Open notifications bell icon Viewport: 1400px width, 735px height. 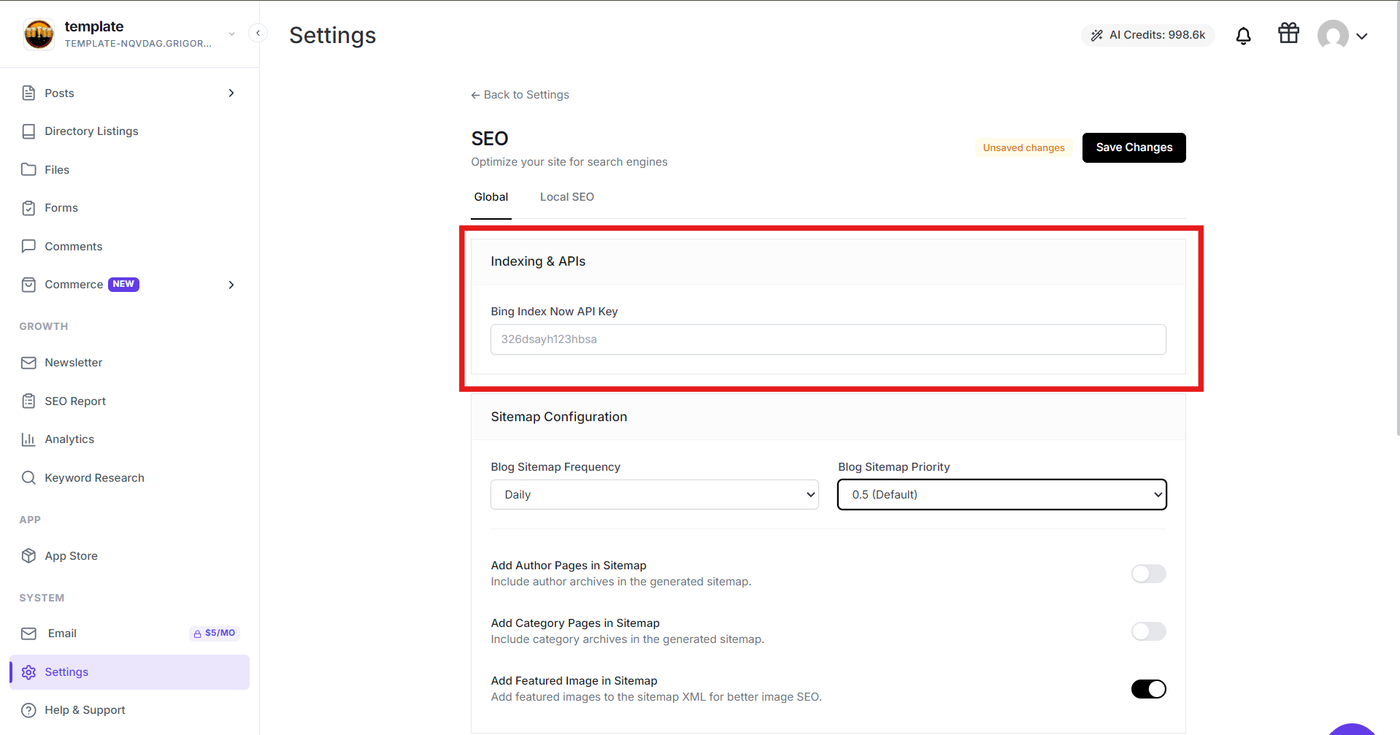tap(1243, 36)
